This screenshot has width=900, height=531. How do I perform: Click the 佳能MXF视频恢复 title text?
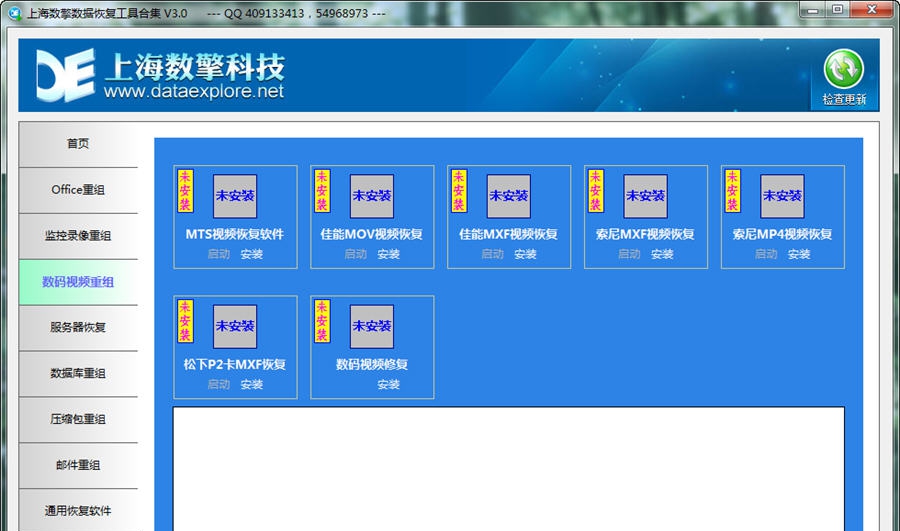[509, 234]
